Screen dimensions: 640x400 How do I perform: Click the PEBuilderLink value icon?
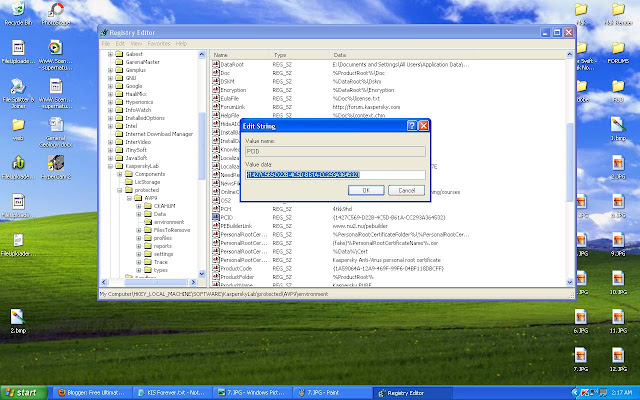click(x=216, y=226)
